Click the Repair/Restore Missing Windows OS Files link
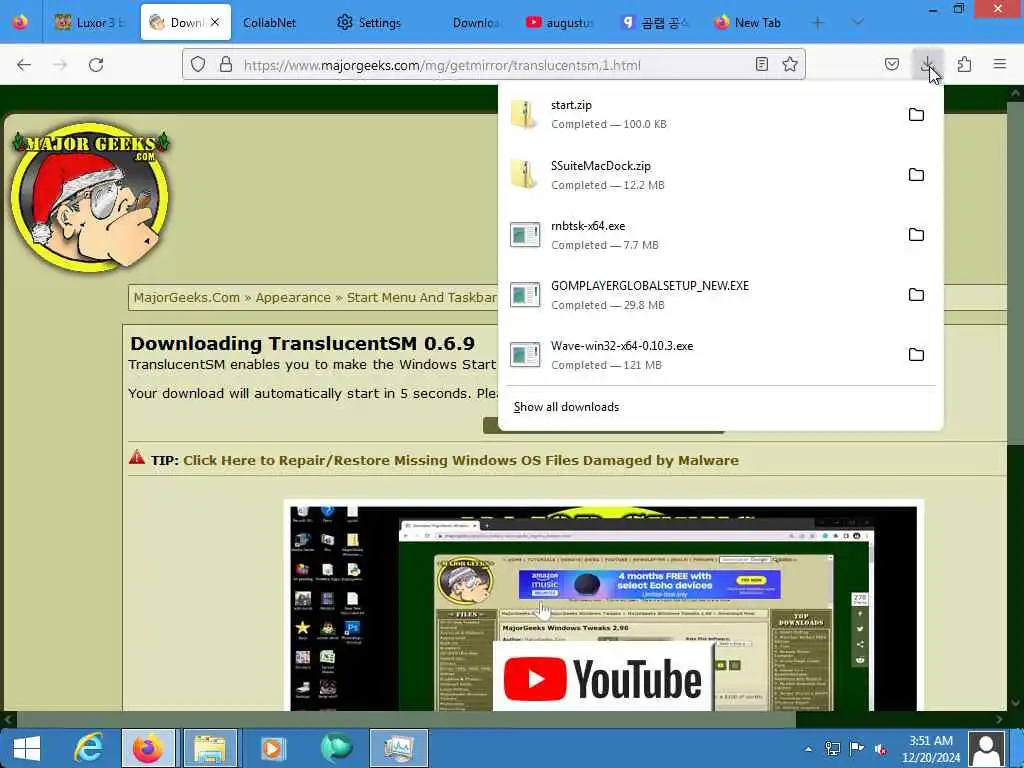This screenshot has width=1024, height=768. [x=461, y=460]
